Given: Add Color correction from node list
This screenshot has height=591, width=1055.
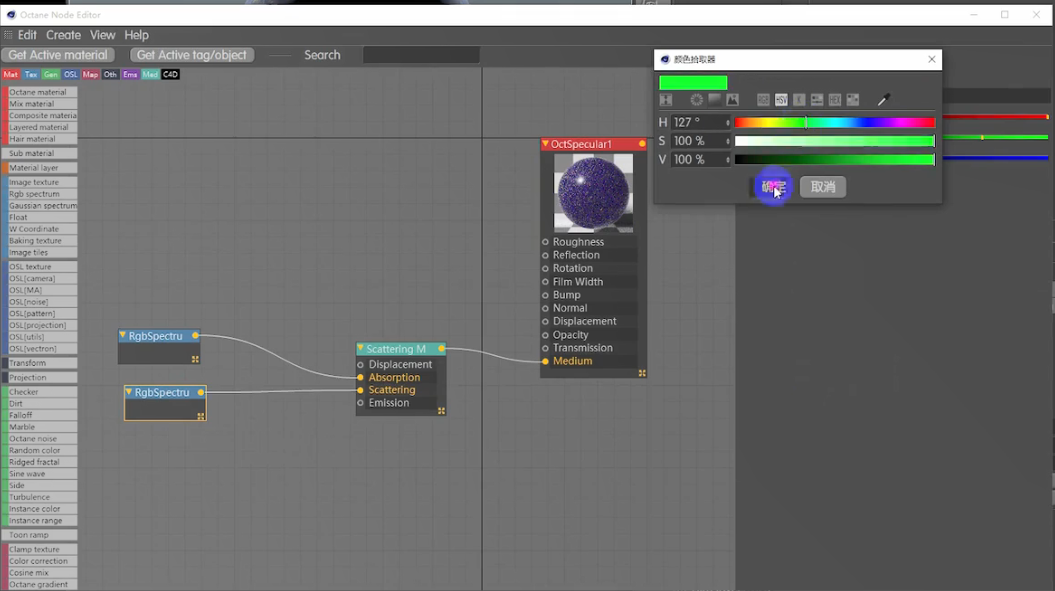Looking at the screenshot, I should click(38, 561).
